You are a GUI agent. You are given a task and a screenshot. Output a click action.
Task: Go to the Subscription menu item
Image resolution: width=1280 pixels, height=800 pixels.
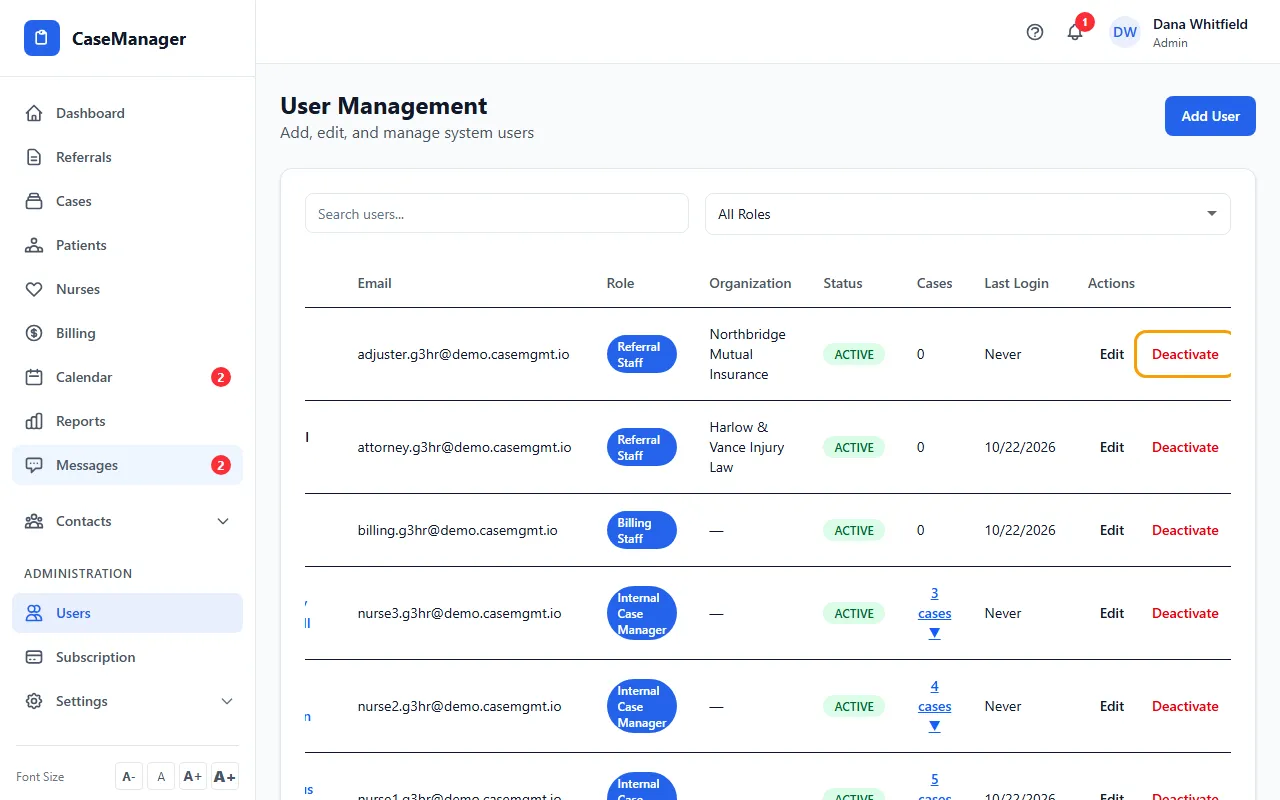point(127,657)
